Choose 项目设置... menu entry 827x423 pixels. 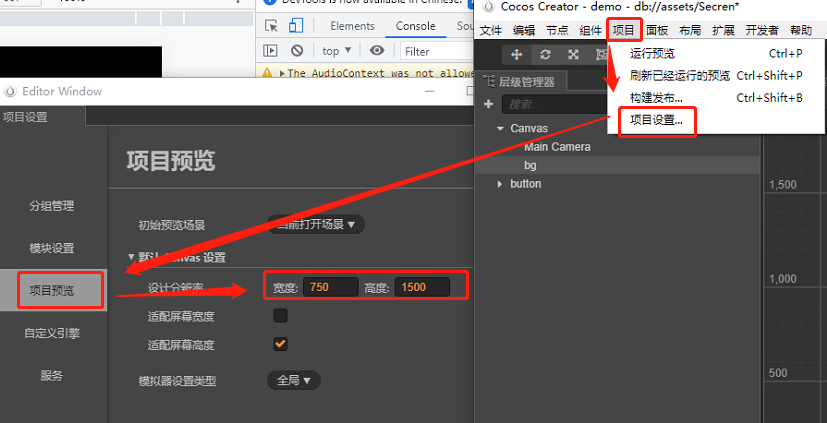click(x=716, y=120)
